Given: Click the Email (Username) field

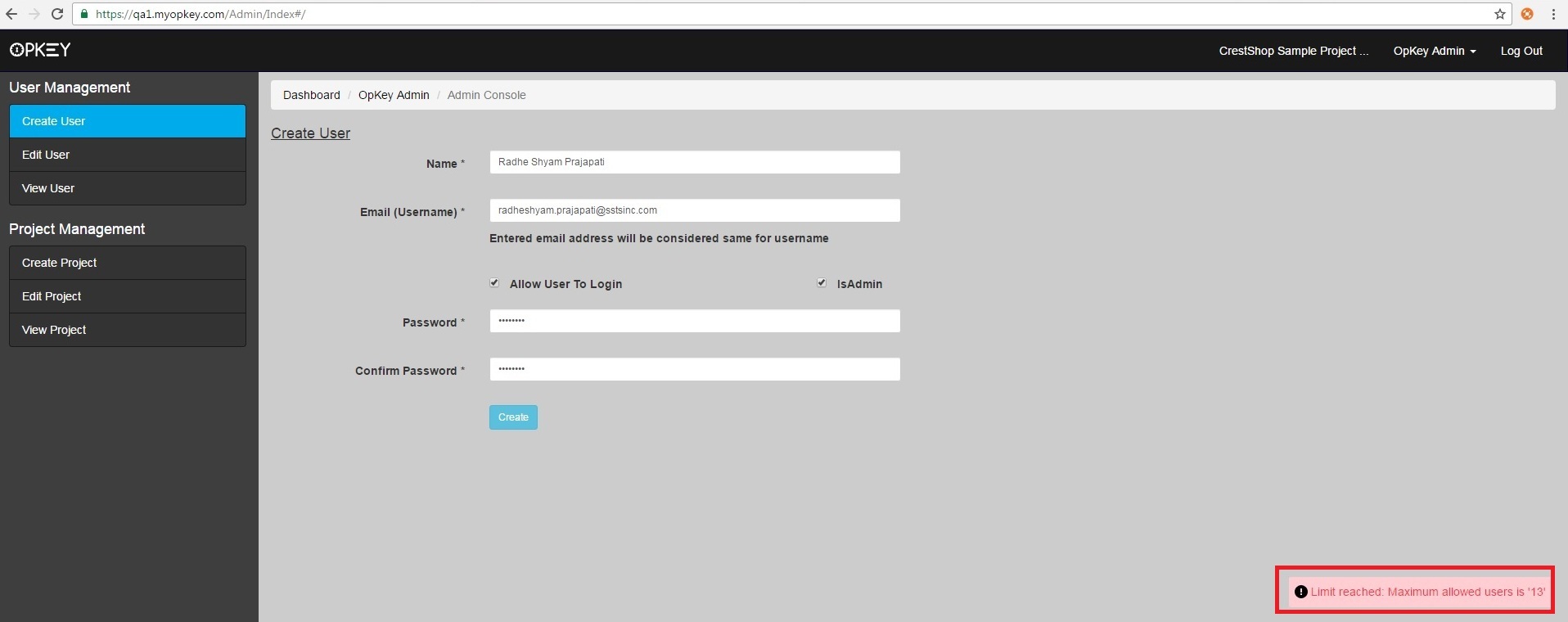Looking at the screenshot, I should coord(695,210).
